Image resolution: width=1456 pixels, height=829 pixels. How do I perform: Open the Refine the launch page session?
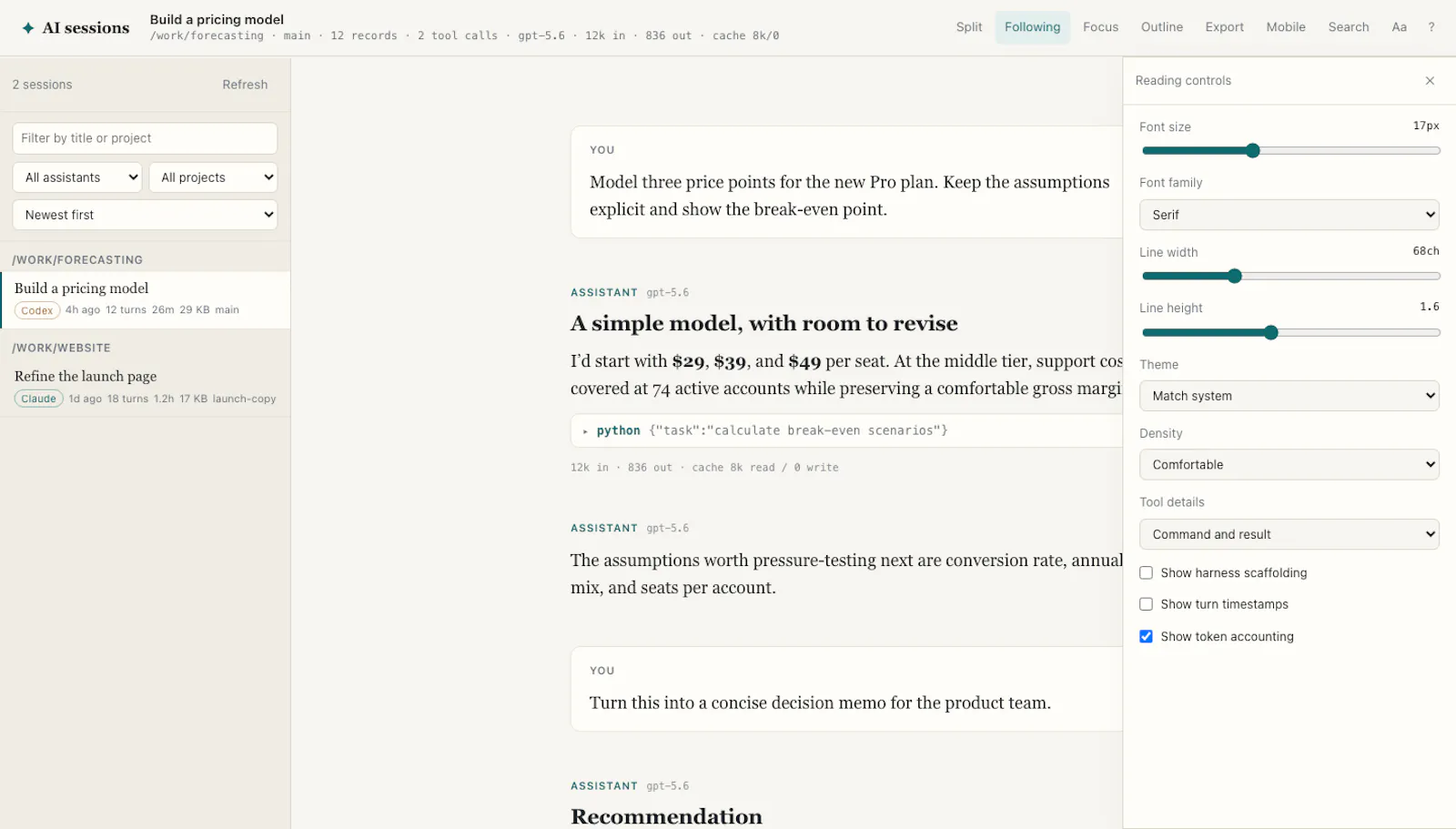coord(146,388)
